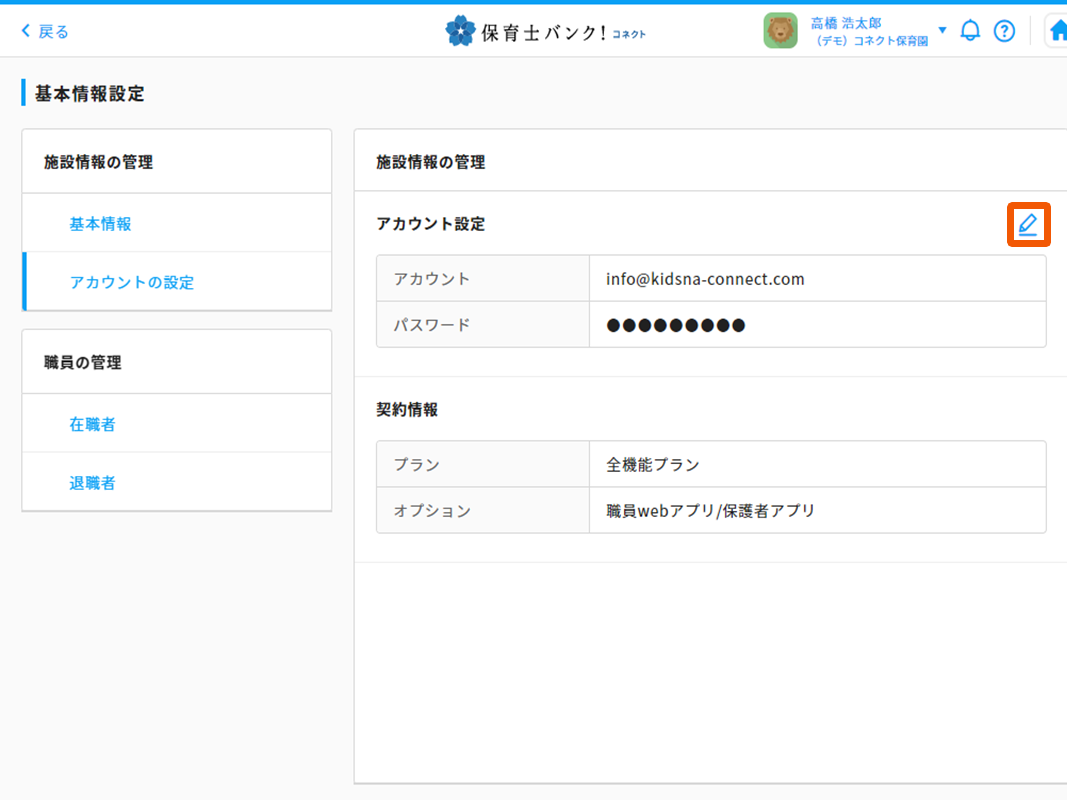1067x800 pixels.
Task: Click the back chevron arrow icon
Action: coord(26,31)
